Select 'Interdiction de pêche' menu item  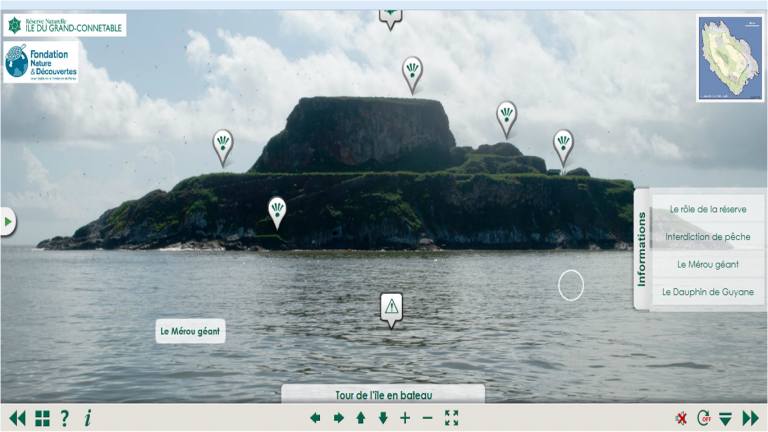pos(707,237)
